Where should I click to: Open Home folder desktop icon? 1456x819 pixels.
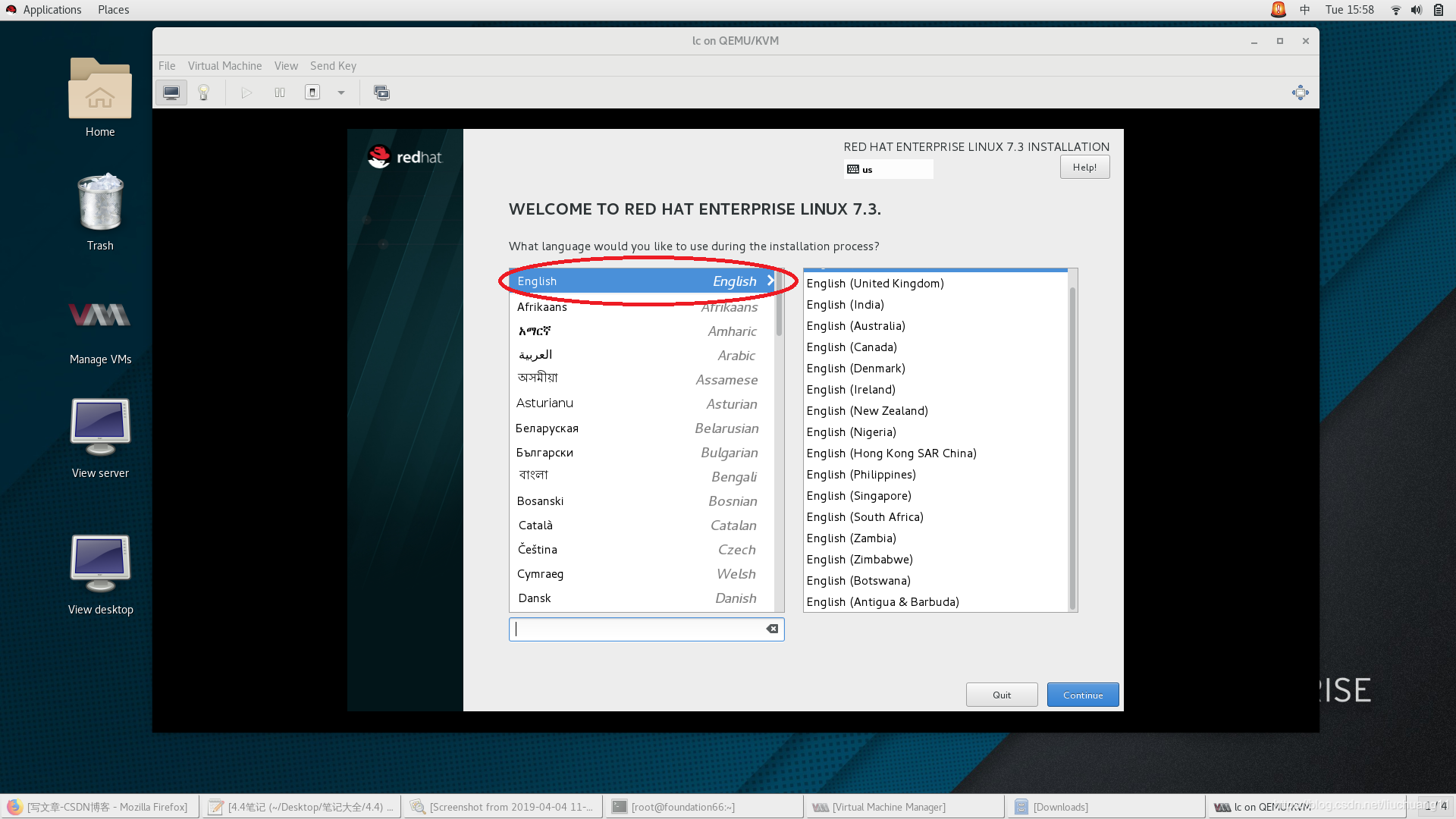pos(100,98)
